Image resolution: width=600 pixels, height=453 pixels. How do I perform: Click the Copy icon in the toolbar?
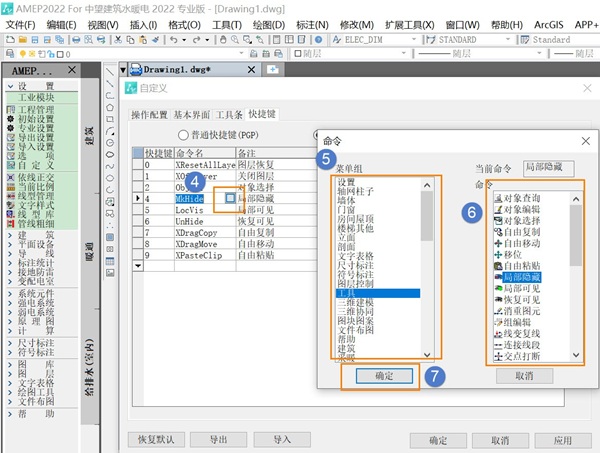(130, 39)
